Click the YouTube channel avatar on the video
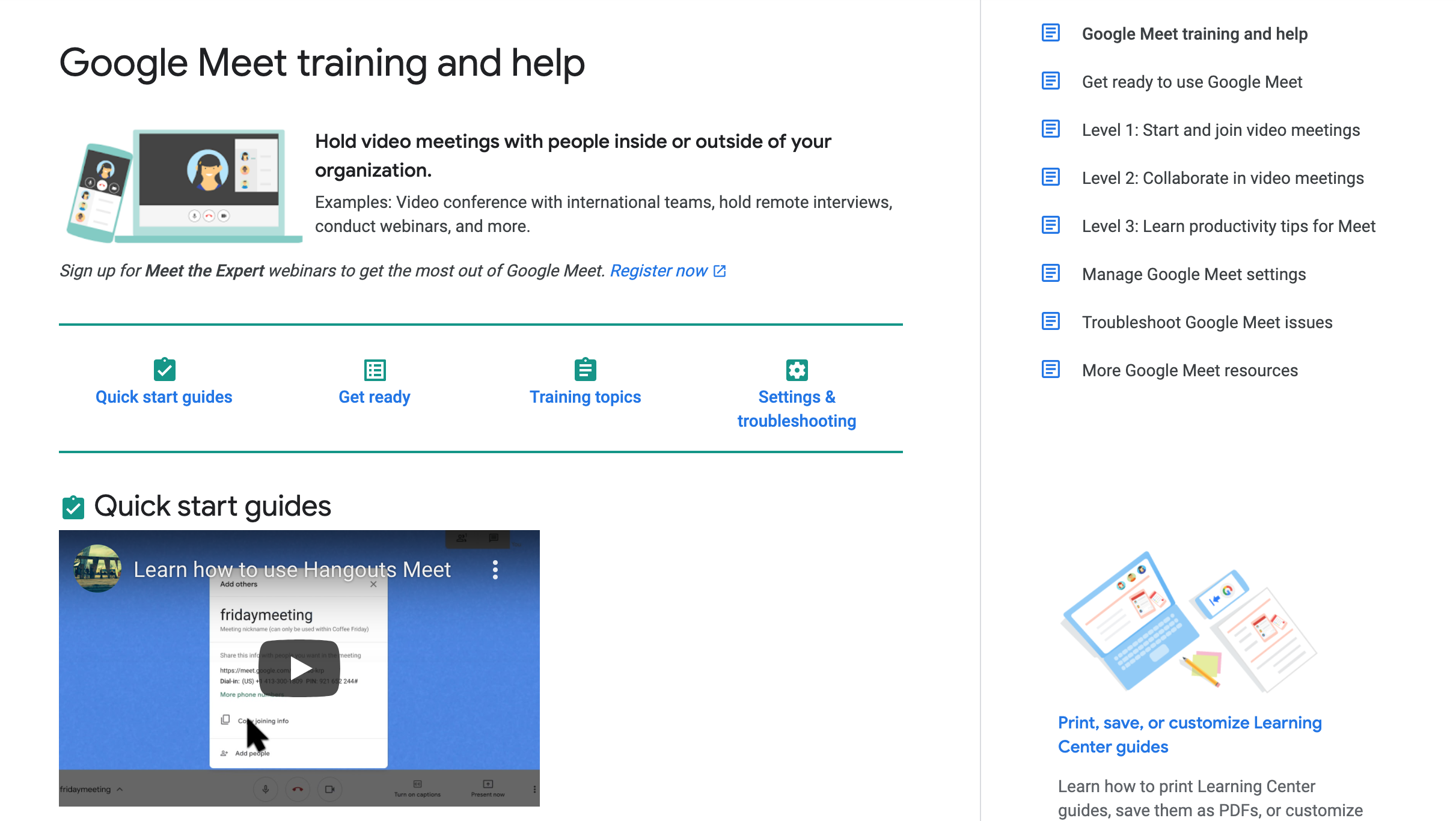Screen dimensions: 1456x821 point(97,569)
